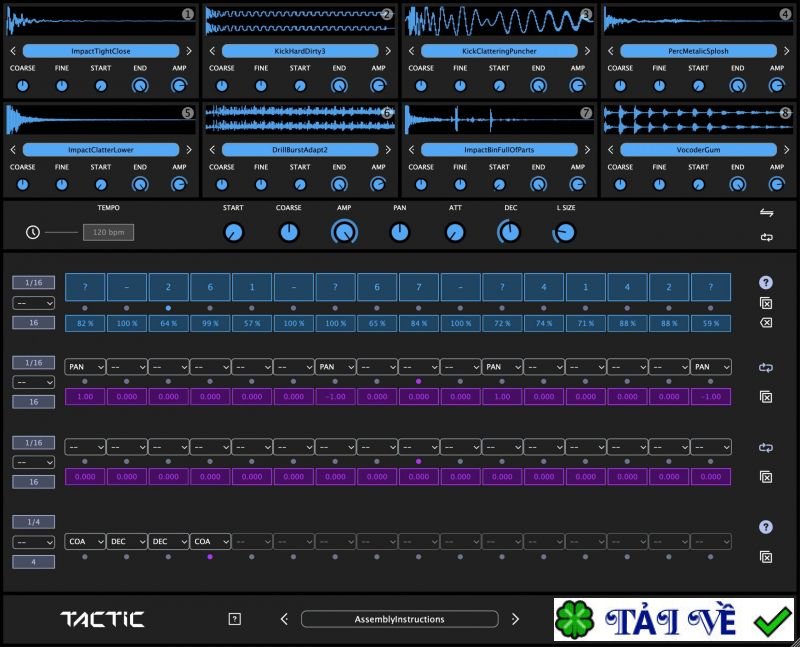This screenshot has height=647, width=800.
Task: Clear the COA DEC lane boxed X
Action: coord(766,557)
